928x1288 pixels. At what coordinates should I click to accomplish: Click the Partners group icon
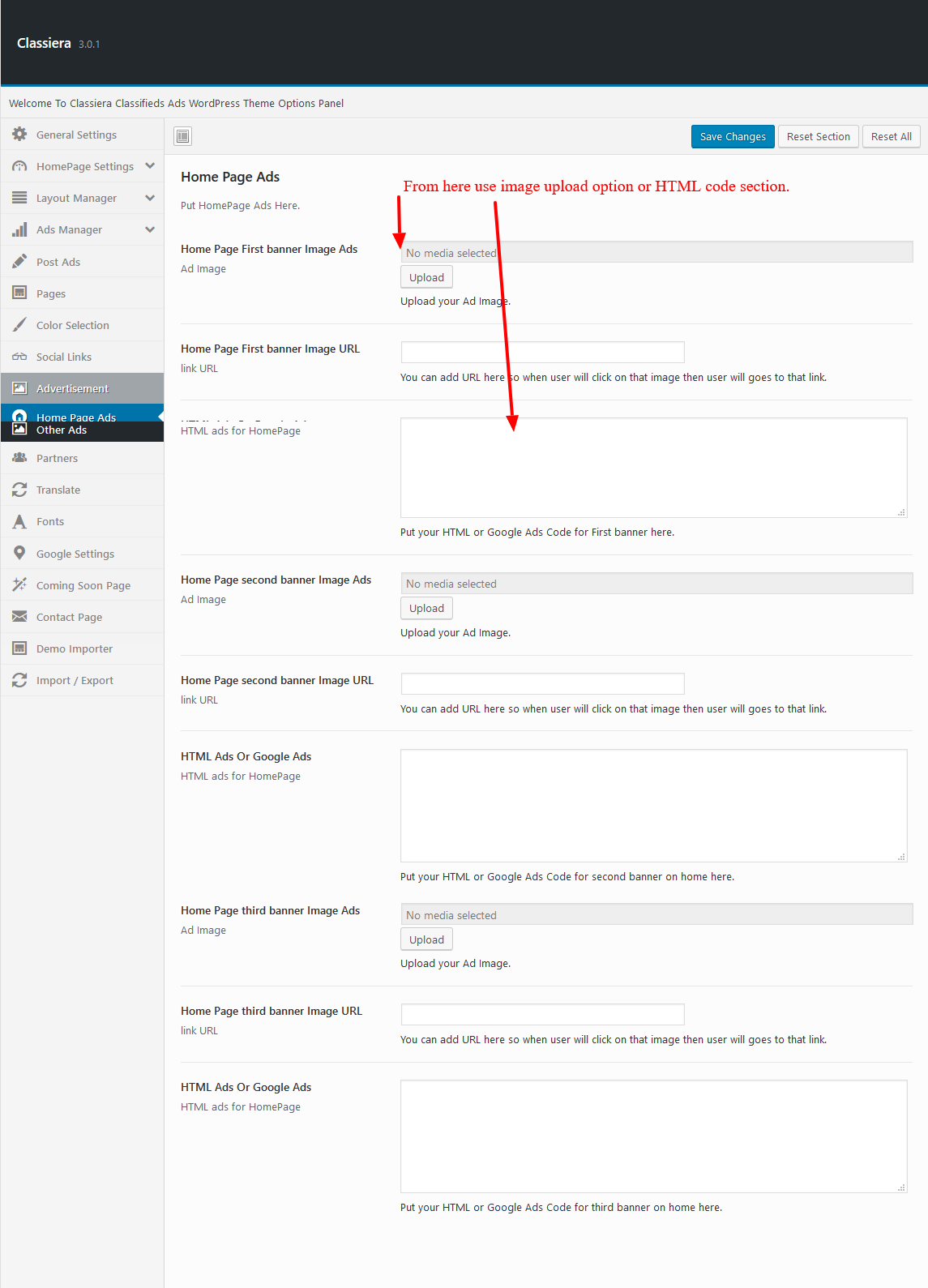19,458
